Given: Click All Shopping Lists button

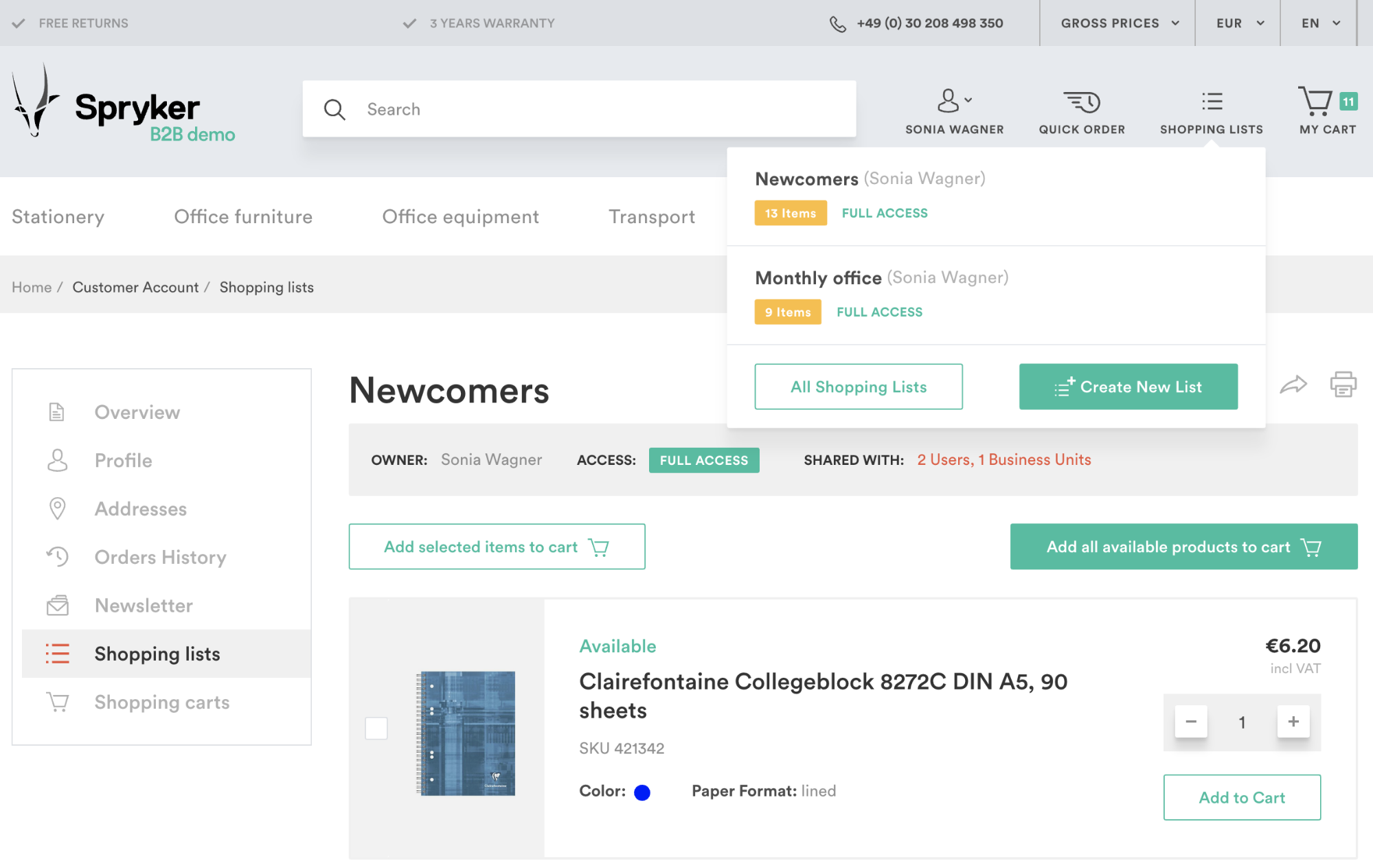Looking at the screenshot, I should pos(858,387).
